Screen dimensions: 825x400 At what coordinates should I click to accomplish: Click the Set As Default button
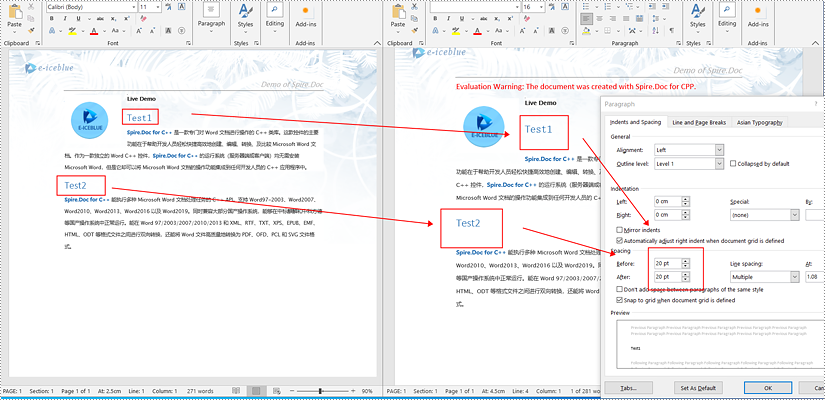tap(698, 388)
